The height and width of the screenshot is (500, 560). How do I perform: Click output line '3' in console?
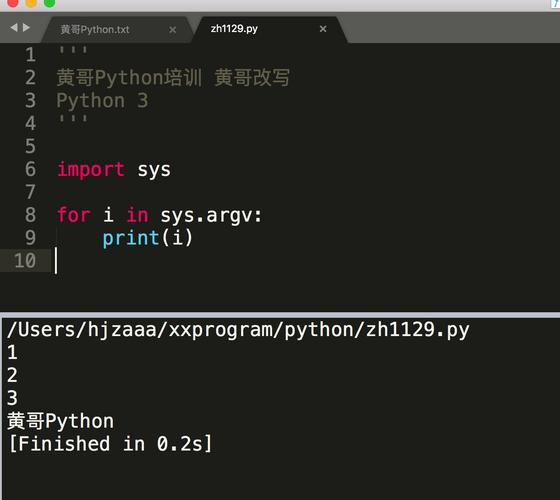(x=12, y=398)
